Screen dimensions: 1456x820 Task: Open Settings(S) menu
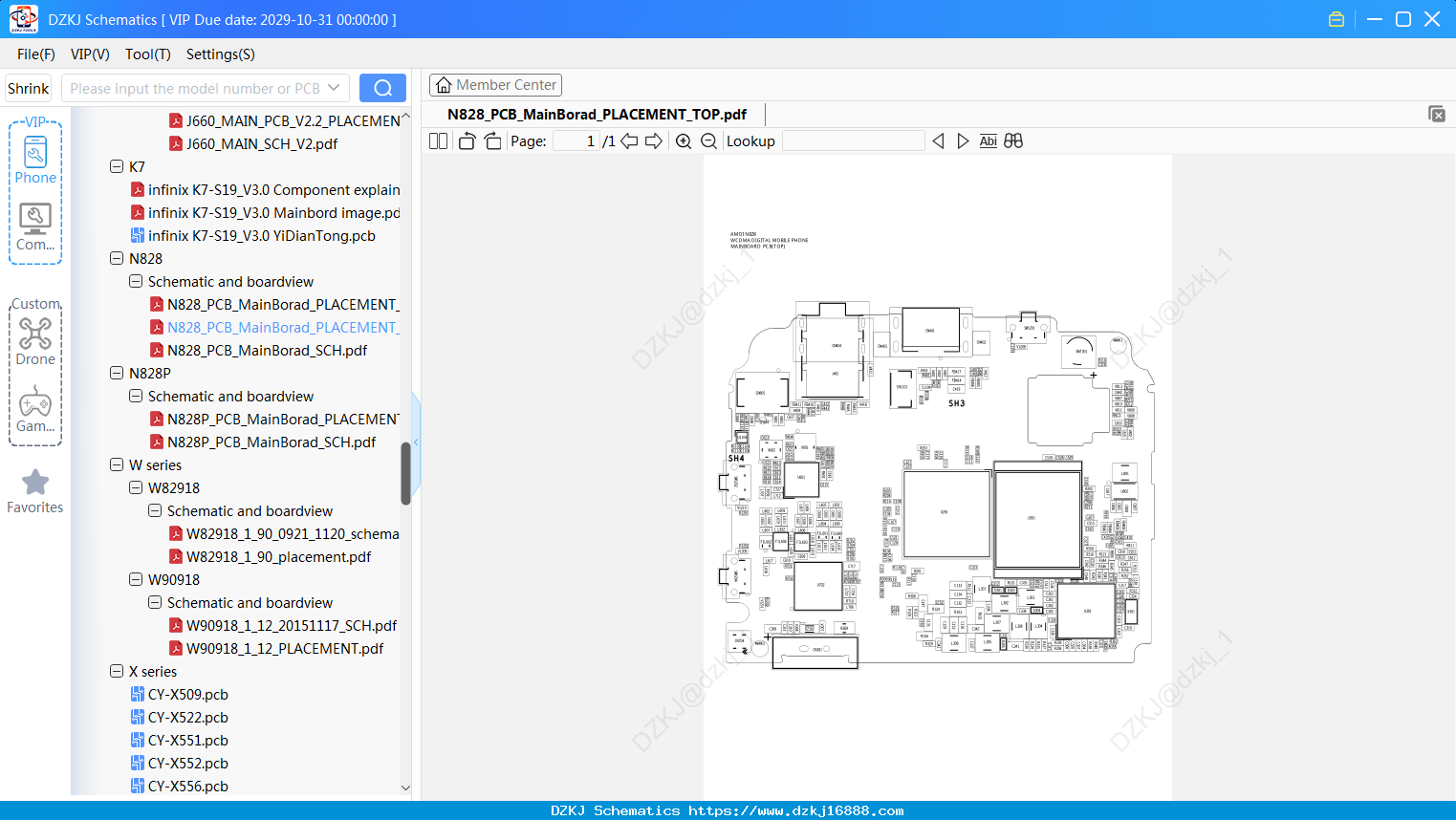pyautogui.click(x=221, y=54)
